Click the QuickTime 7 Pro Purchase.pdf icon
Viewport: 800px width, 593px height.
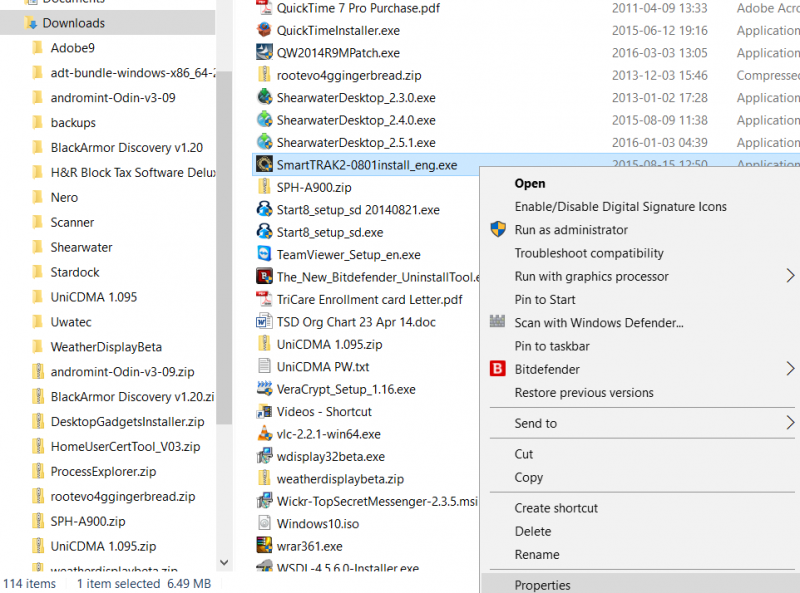264,8
